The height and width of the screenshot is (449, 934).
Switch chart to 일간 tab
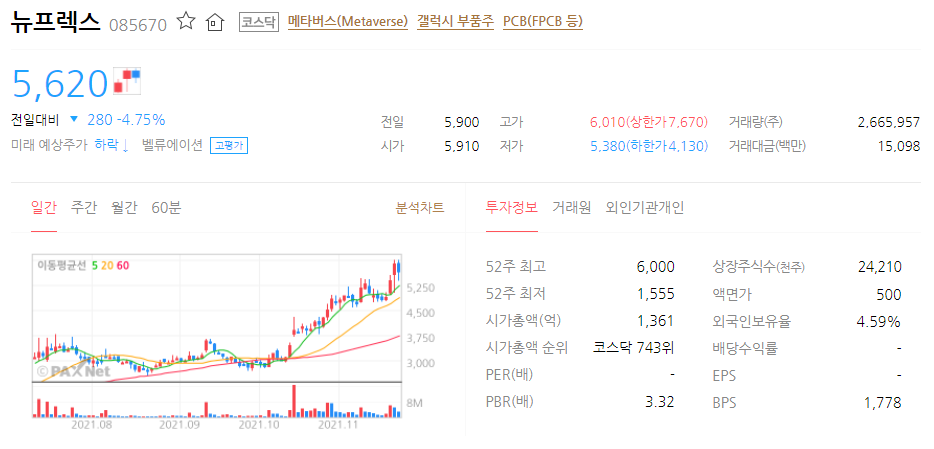43,208
